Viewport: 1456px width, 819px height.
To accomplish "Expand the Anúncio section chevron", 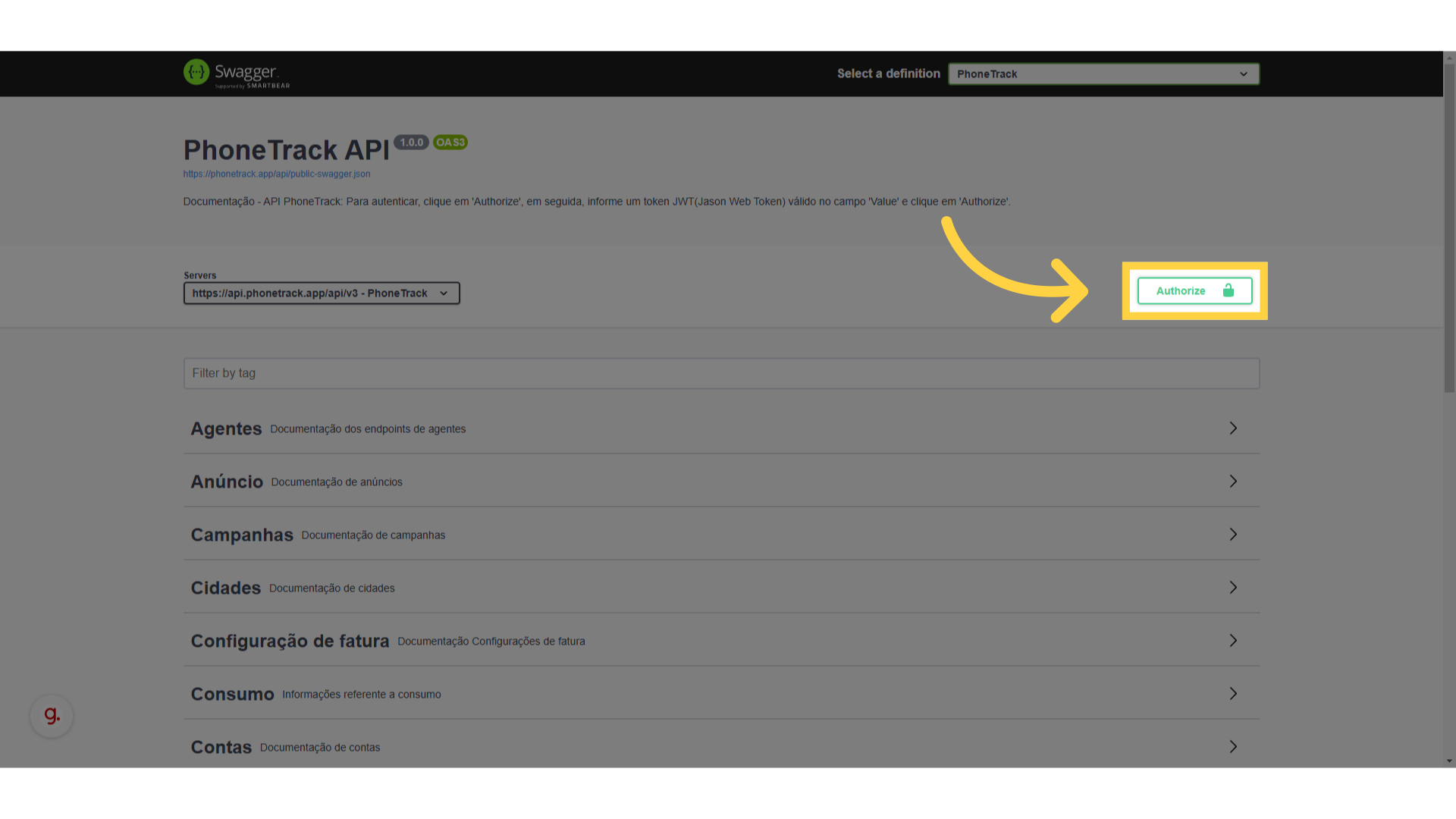I will 1233,482.
